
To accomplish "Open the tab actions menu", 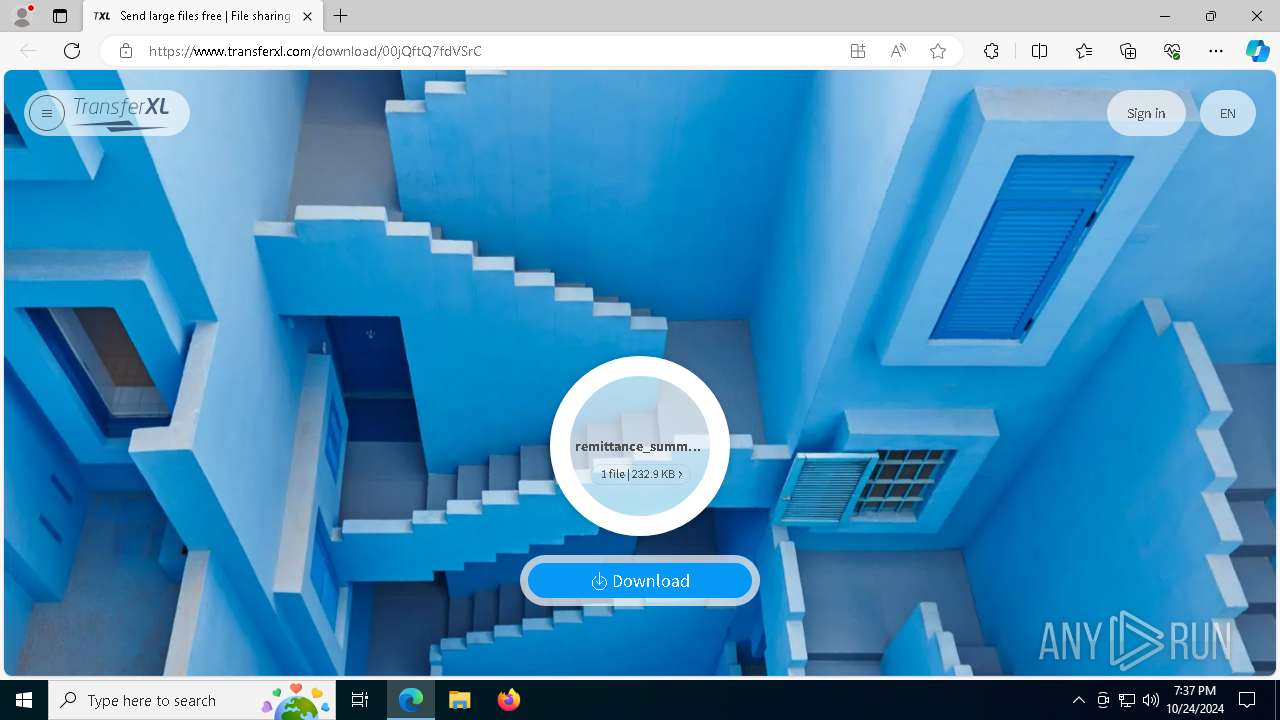I will [x=60, y=16].
